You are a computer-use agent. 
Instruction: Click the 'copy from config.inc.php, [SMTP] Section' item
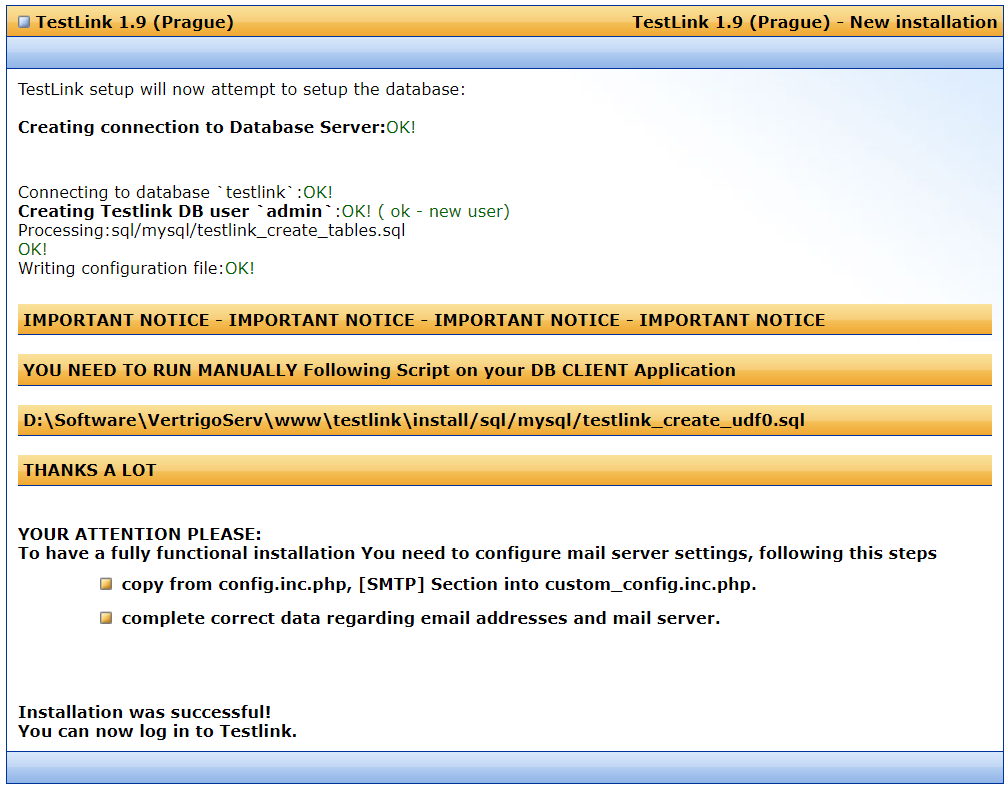439,584
